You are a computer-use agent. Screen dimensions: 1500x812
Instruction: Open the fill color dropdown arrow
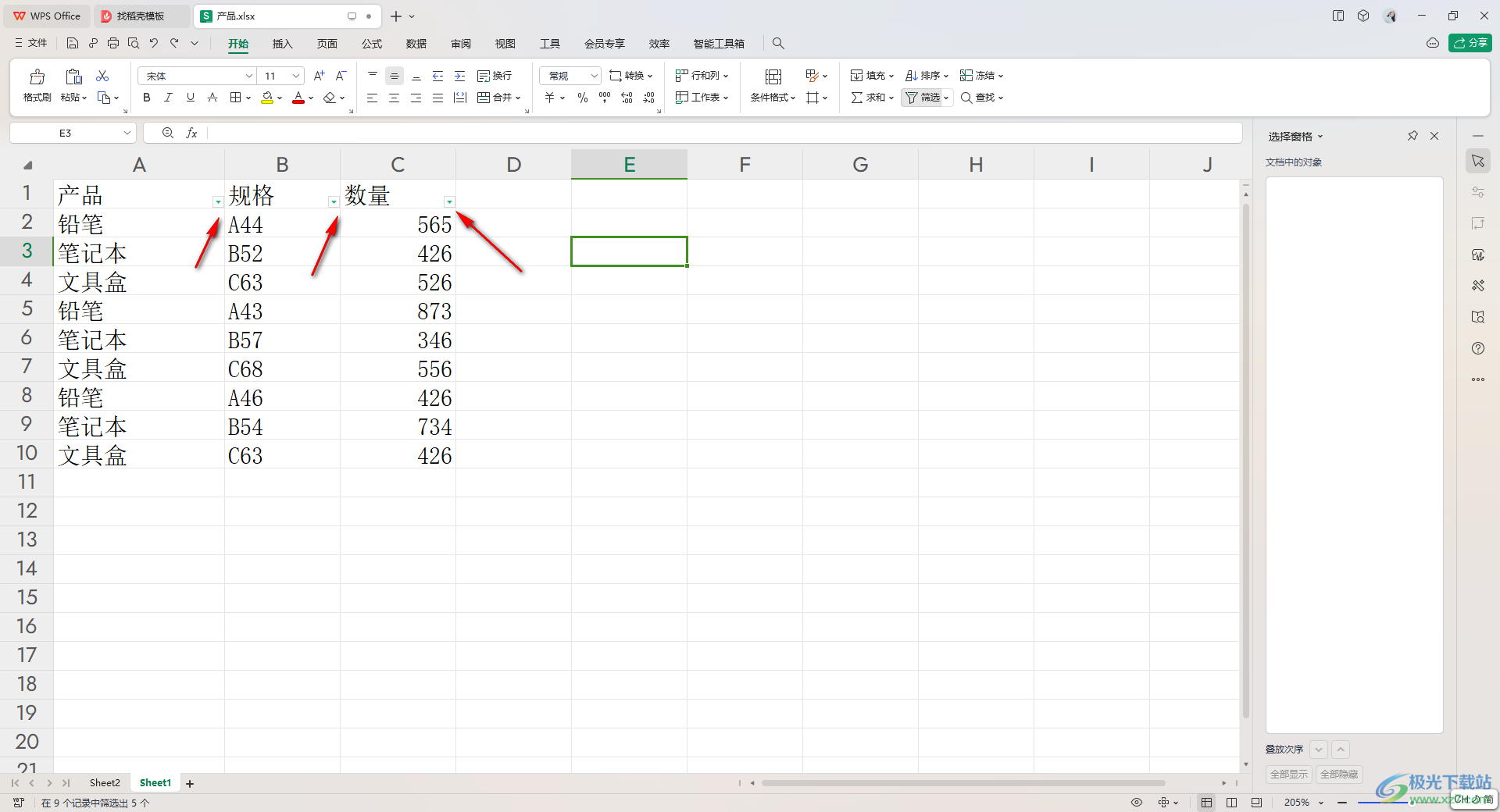(280, 98)
